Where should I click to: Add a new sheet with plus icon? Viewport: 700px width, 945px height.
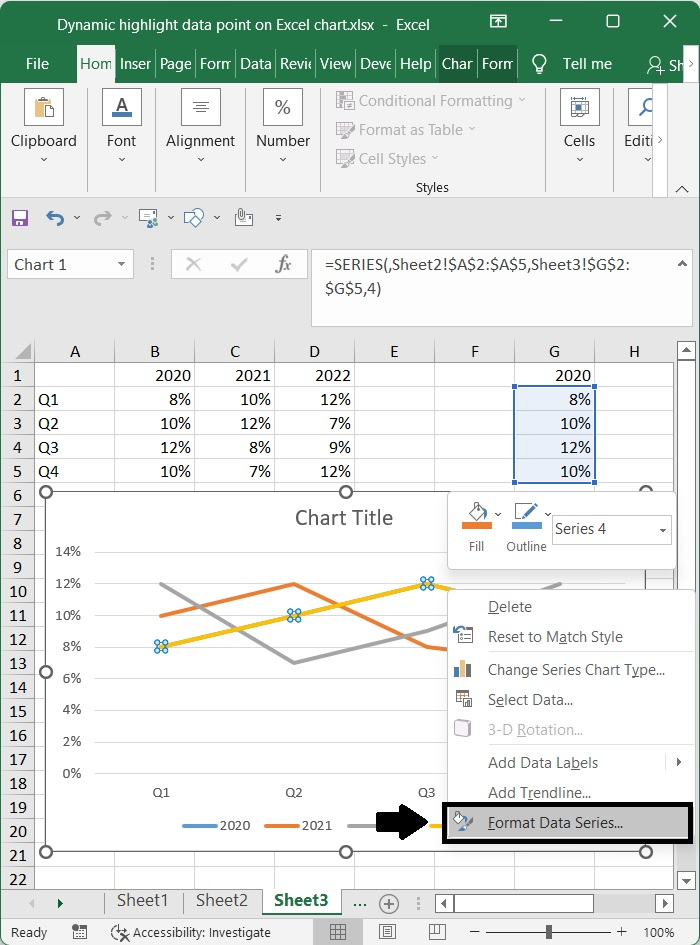[x=389, y=903]
